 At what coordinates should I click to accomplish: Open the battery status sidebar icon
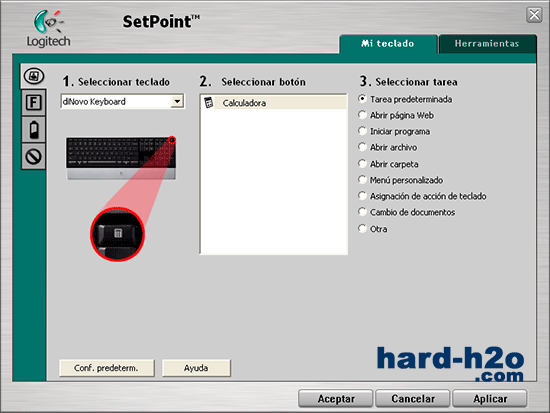pos(34,130)
